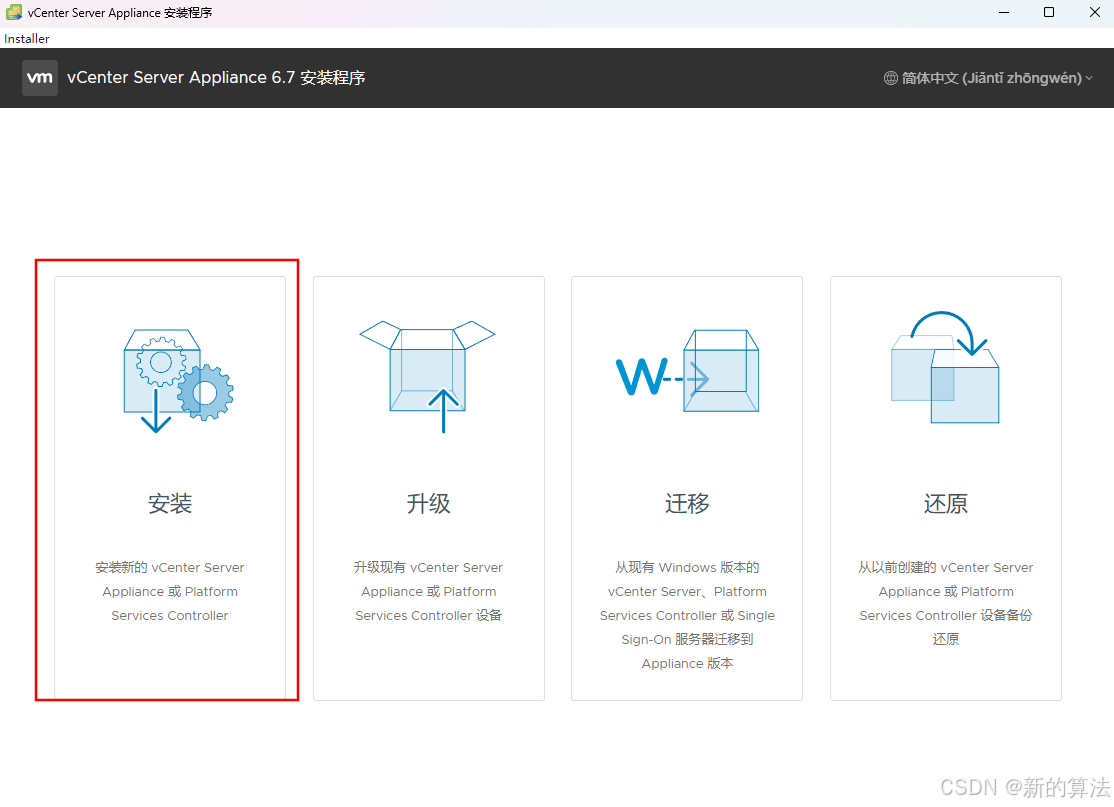Open the Installer menu

pyautogui.click(x=27, y=38)
